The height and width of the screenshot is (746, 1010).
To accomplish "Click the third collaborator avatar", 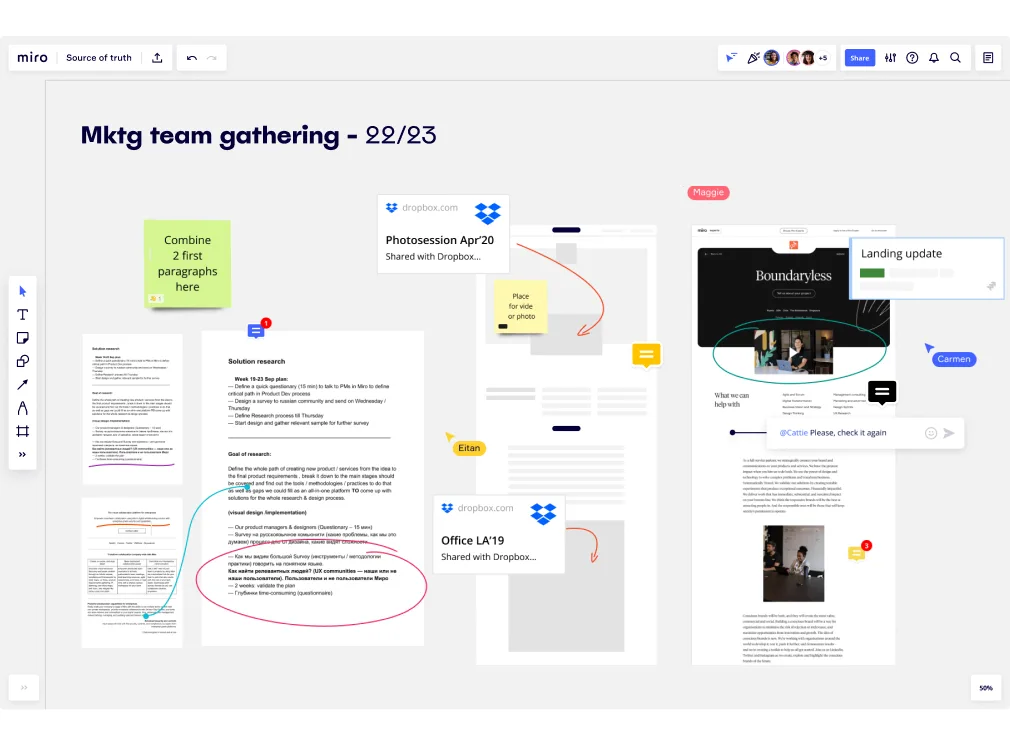I will pyautogui.click(x=808, y=58).
